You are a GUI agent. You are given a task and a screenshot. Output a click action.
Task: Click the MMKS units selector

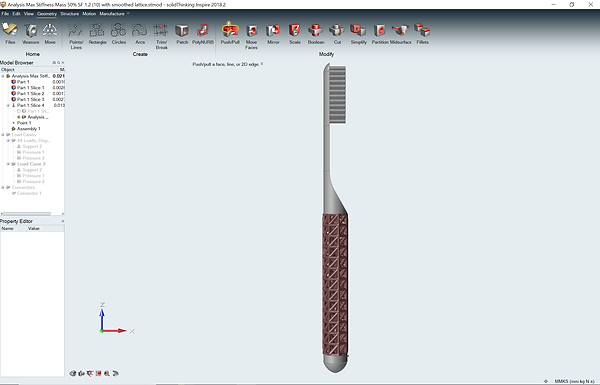tap(574, 381)
